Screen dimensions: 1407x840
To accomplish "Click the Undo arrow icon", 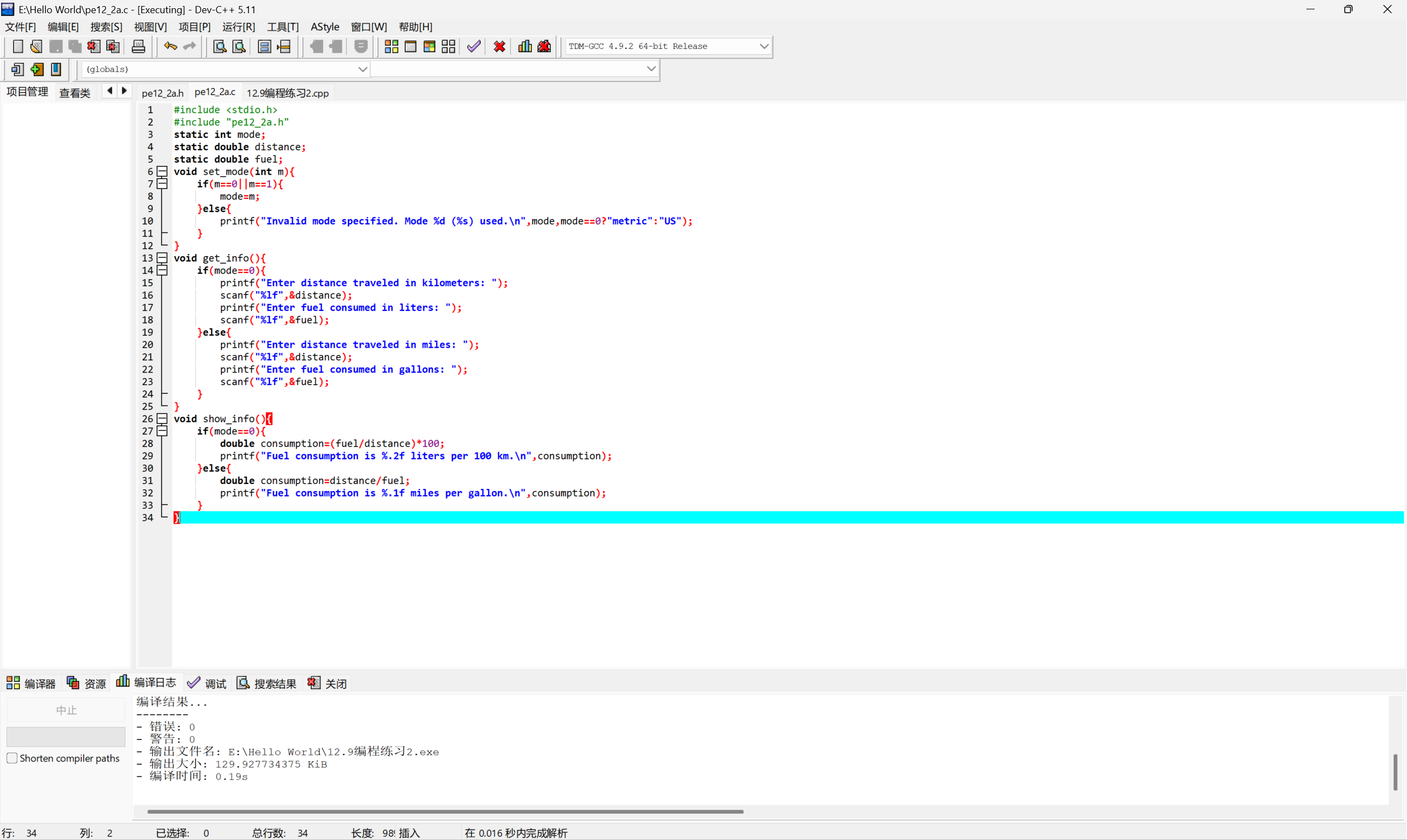I will tap(170, 46).
